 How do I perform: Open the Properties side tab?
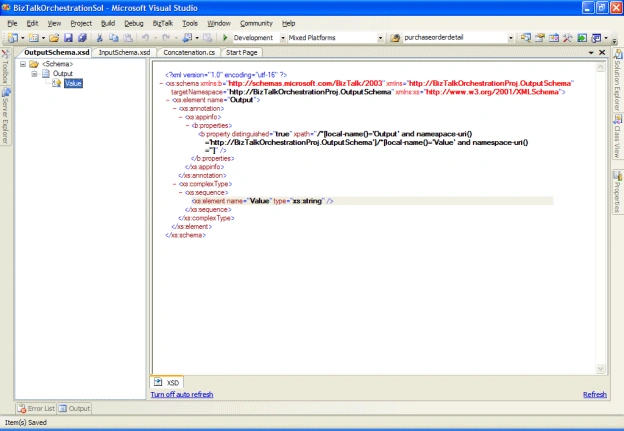pos(618,192)
